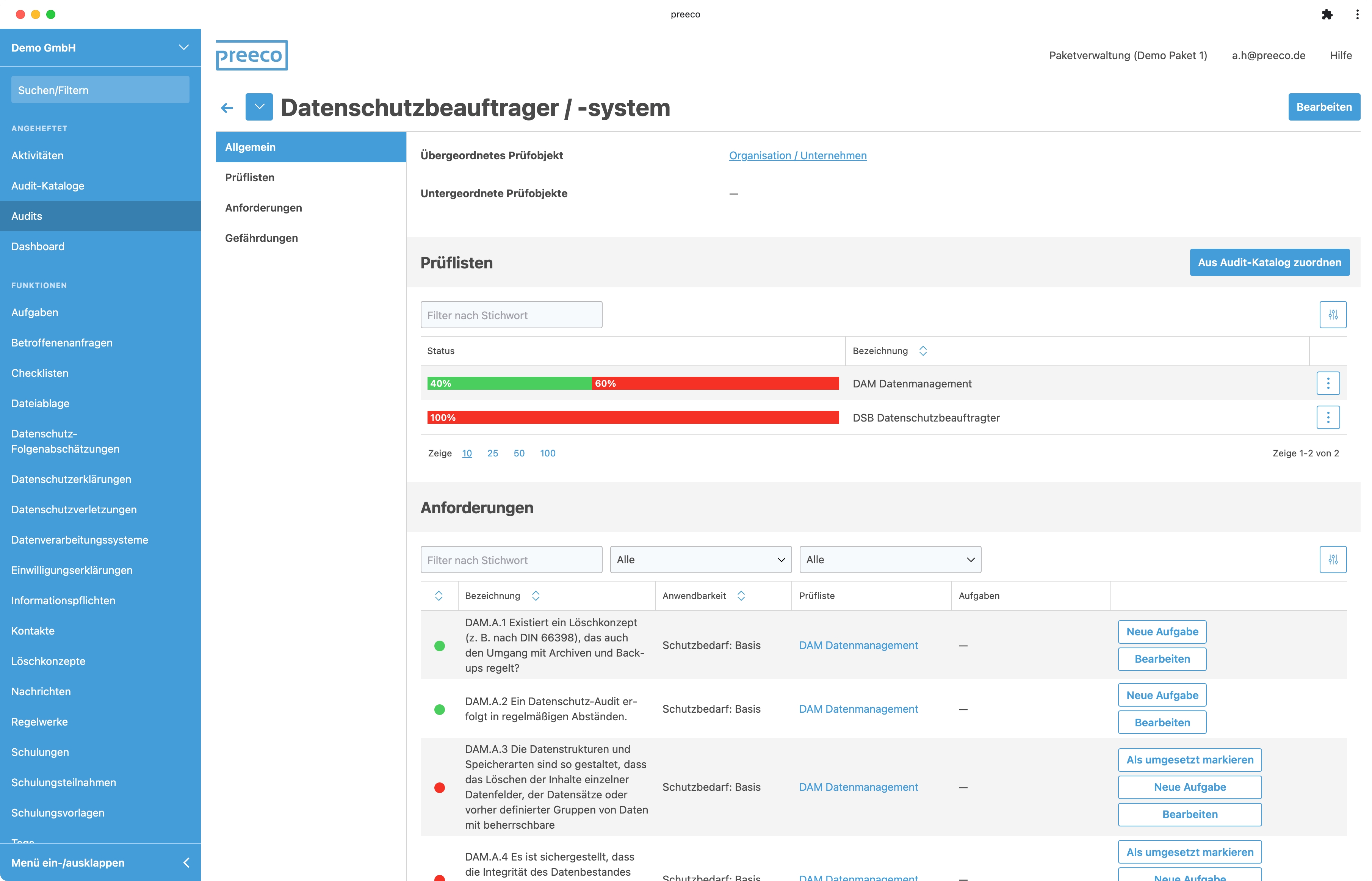Screen dimensions: 1372x881
Task: Open Audit-Kataloge in the sidebar
Action: pos(48,186)
